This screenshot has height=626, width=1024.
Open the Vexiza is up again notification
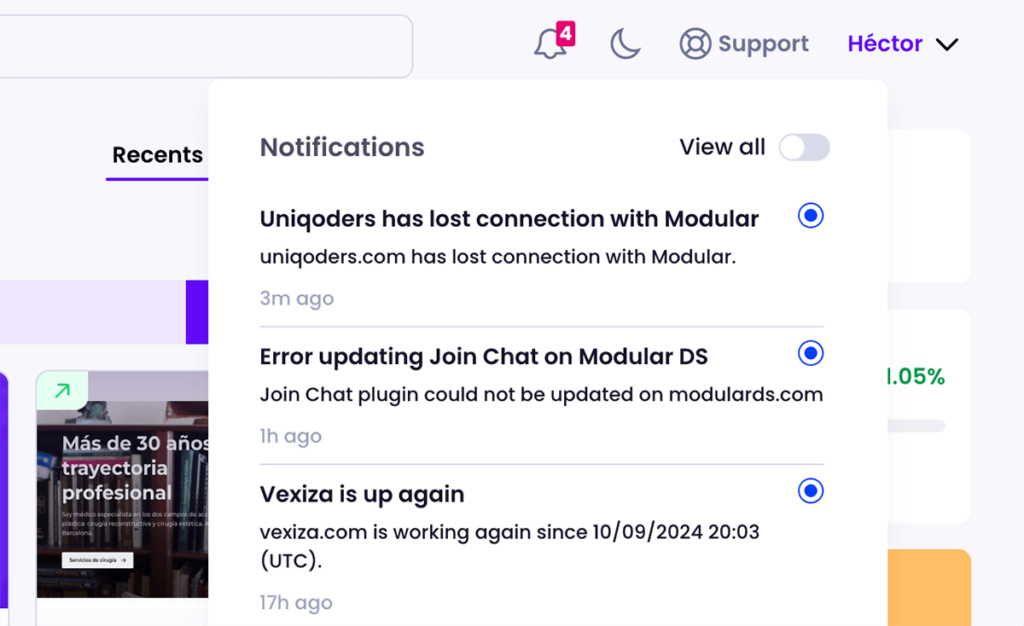click(362, 494)
